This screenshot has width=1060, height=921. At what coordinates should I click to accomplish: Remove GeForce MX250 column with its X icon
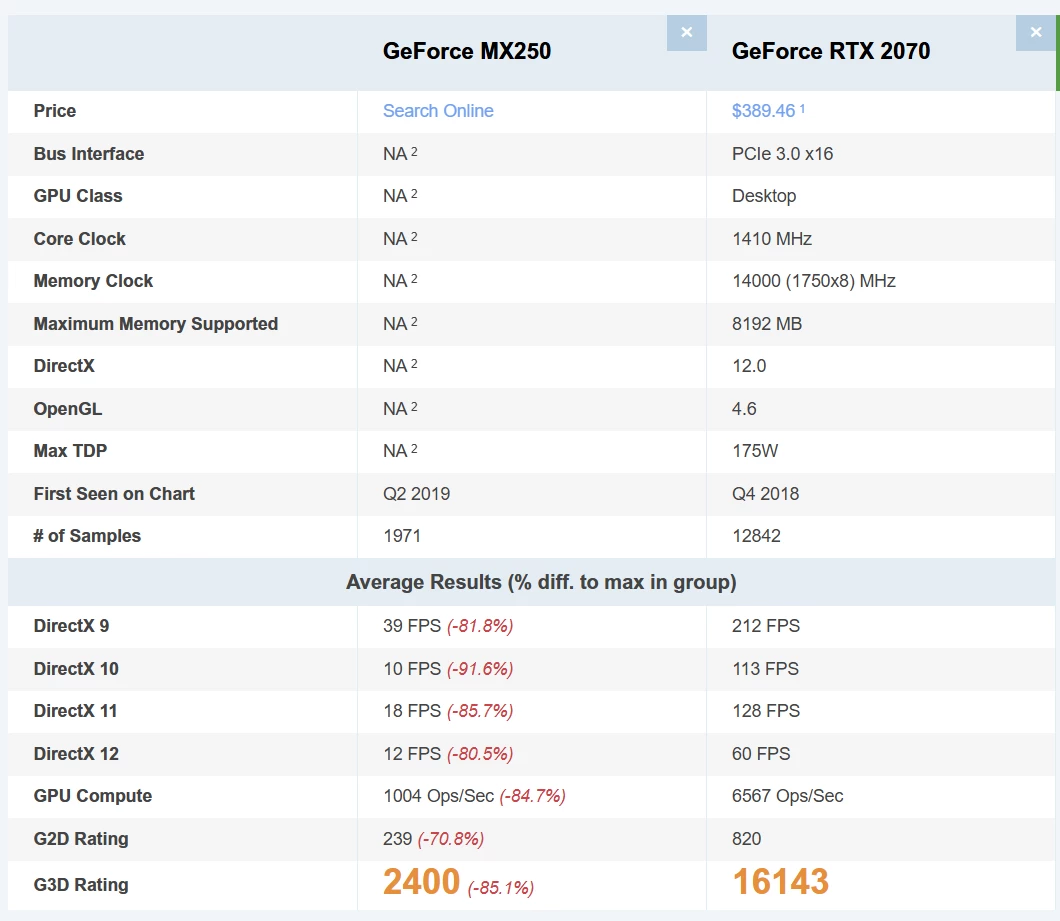(x=686, y=32)
